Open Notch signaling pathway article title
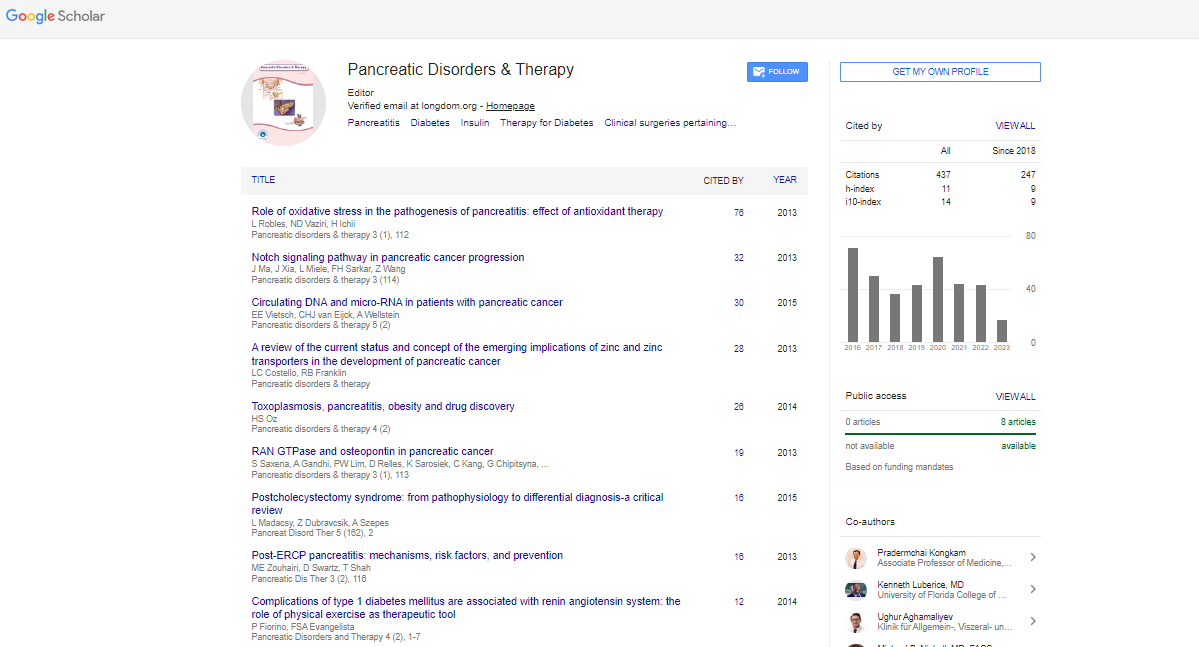The image size is (1199, 647). (x=388, y=257)
